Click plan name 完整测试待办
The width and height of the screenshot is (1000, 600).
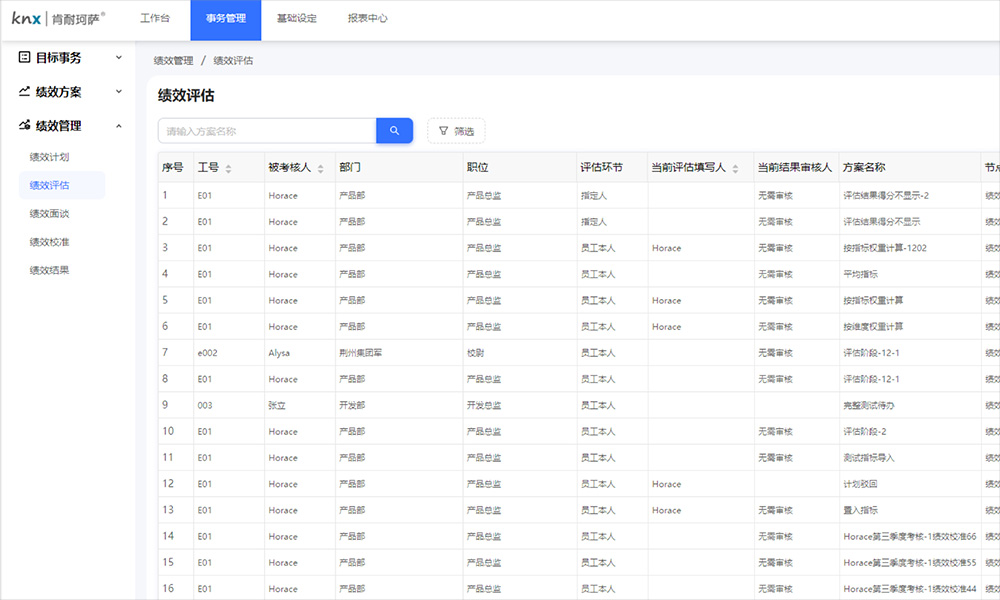pyautogui.click(x=867, y=406)
